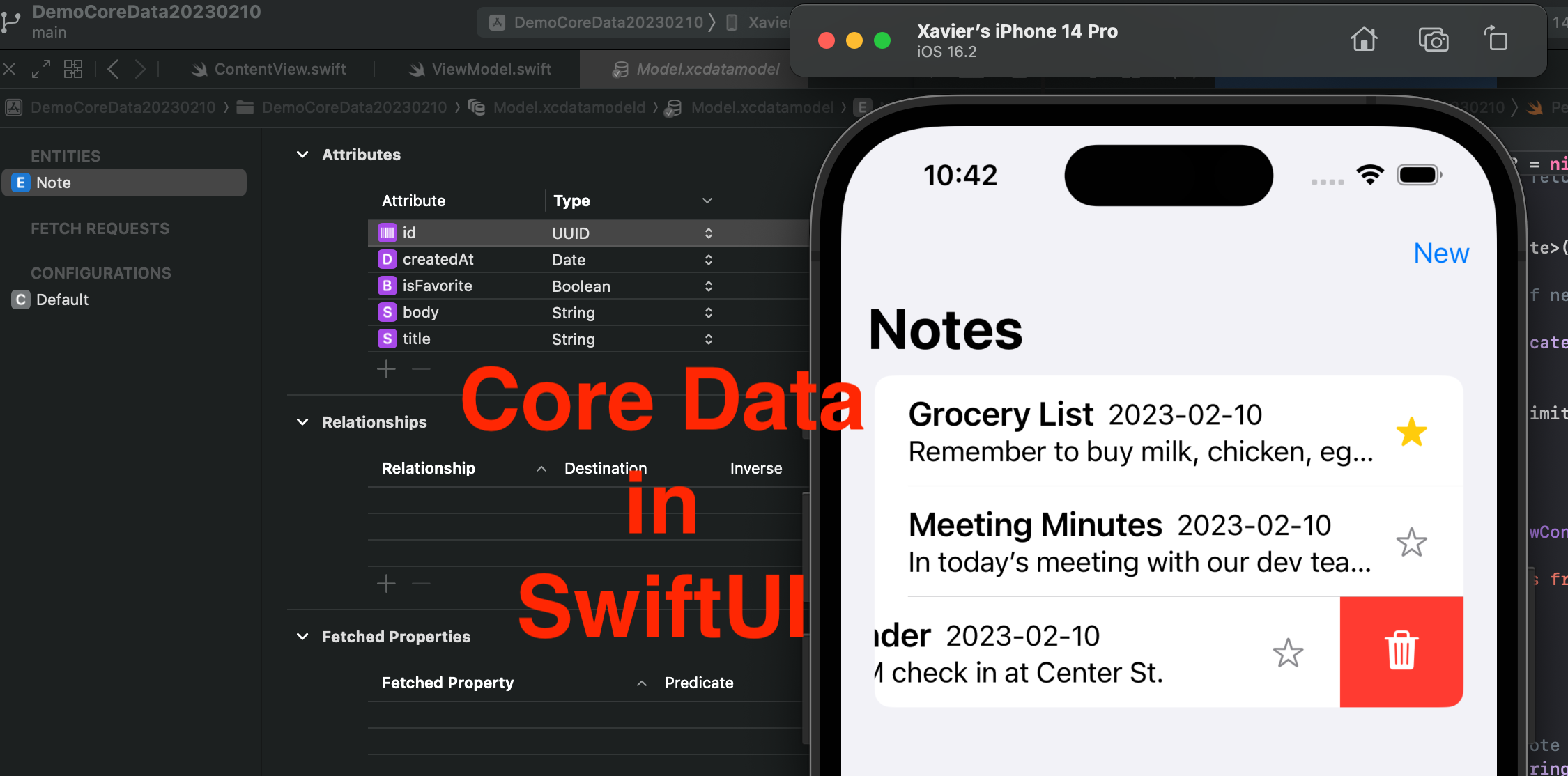Click the delete trash icon on swipe action

1400,651
